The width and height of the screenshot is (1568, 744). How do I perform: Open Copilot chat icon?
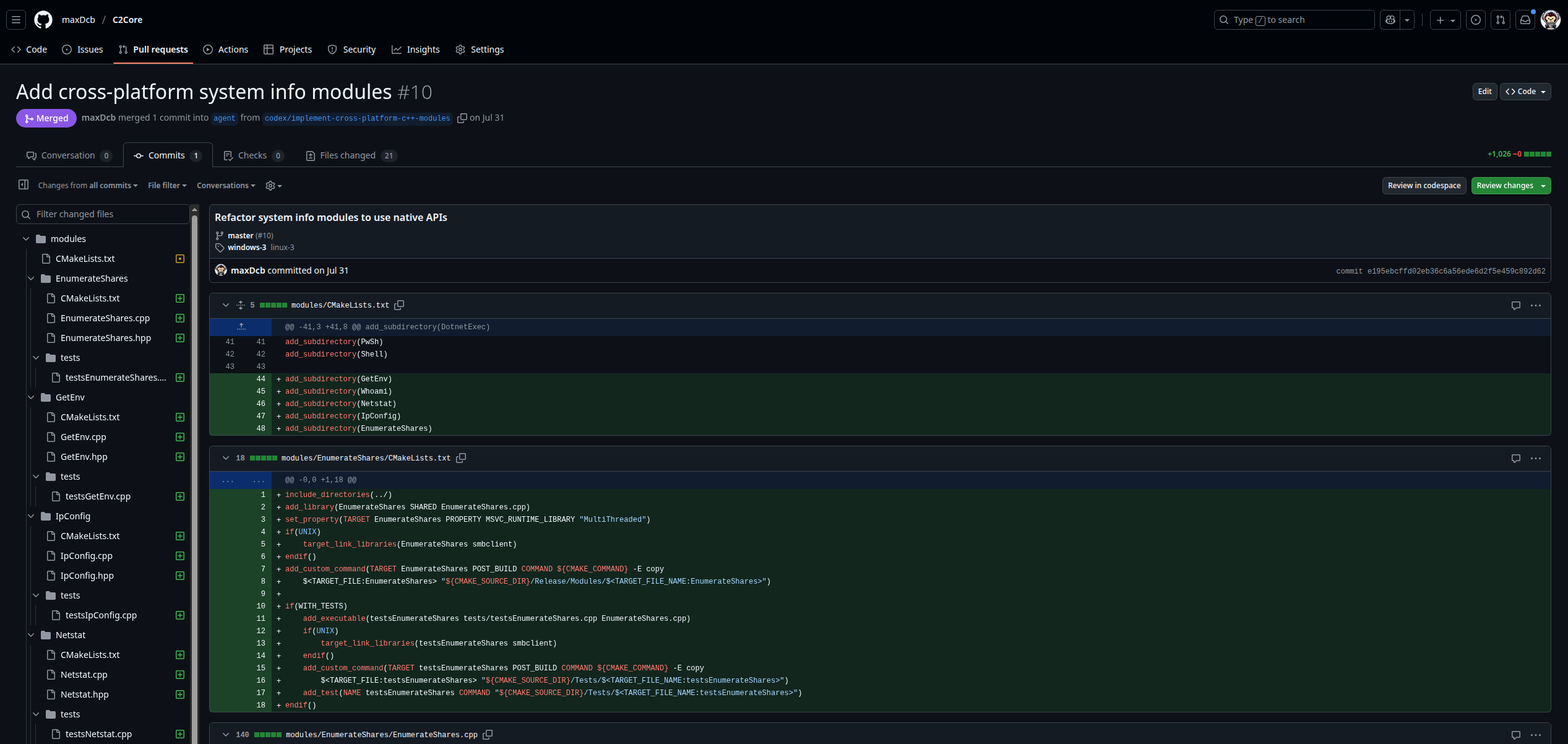(x=1390, y=20)
